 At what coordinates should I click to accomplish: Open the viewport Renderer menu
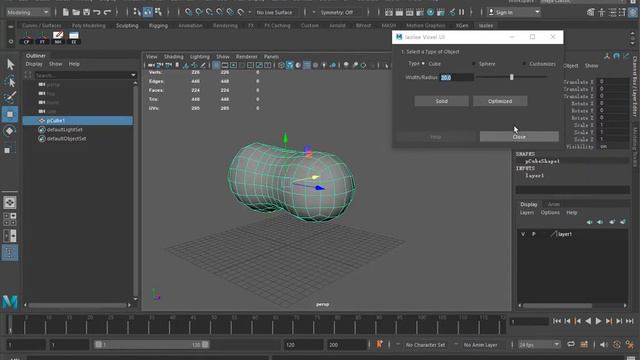247,57
